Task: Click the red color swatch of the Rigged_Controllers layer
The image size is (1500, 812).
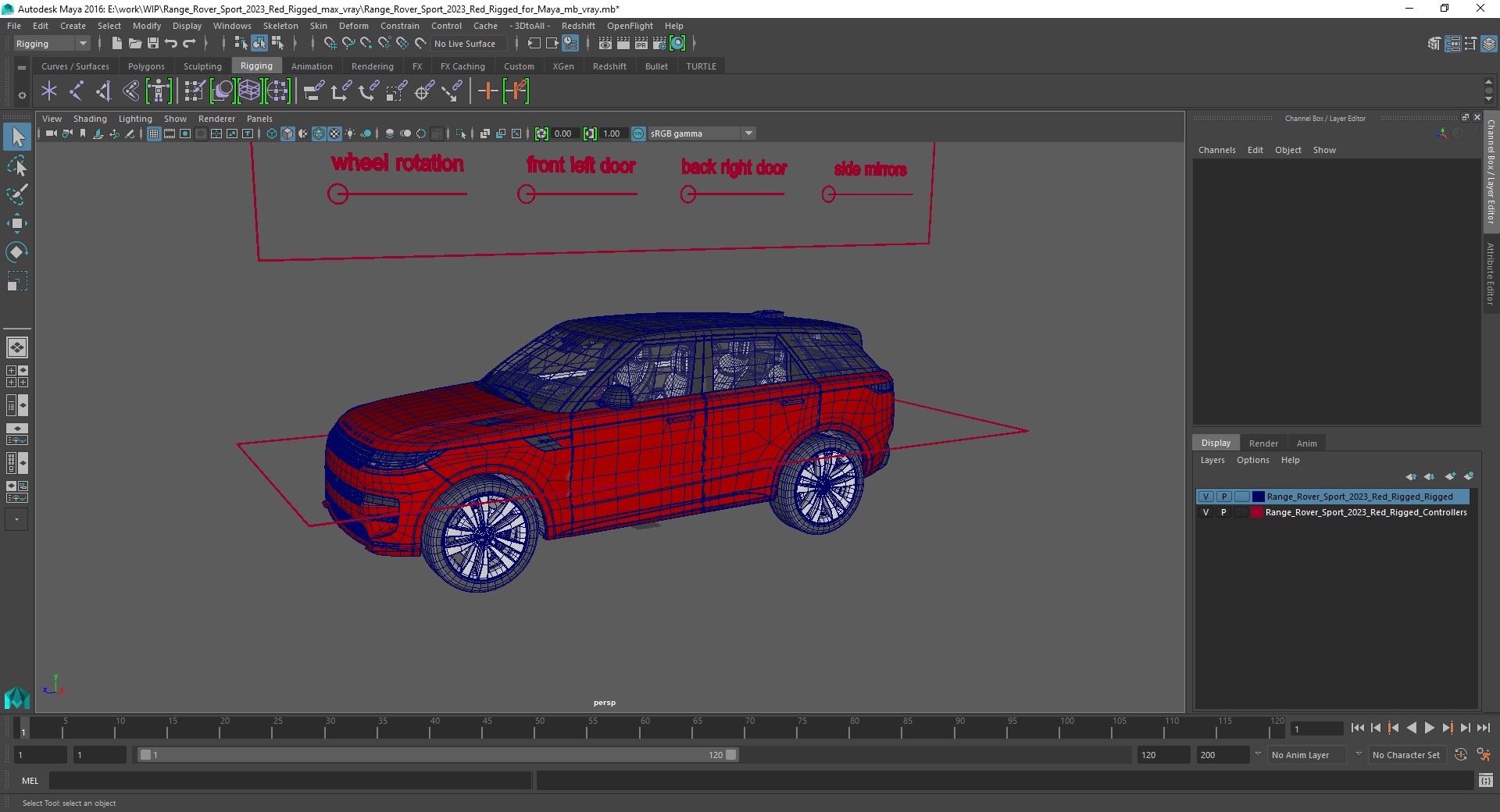Action: 1257,512
